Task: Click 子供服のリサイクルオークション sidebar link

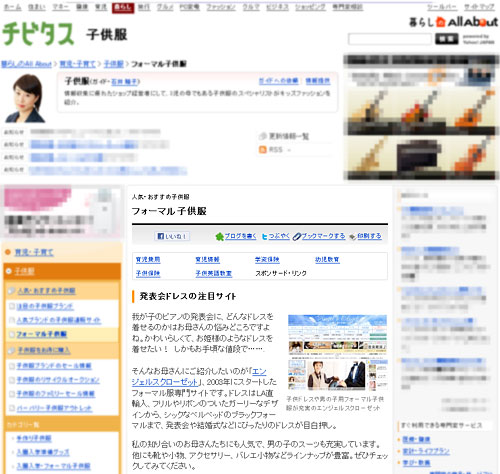Action: pos(58,380)
